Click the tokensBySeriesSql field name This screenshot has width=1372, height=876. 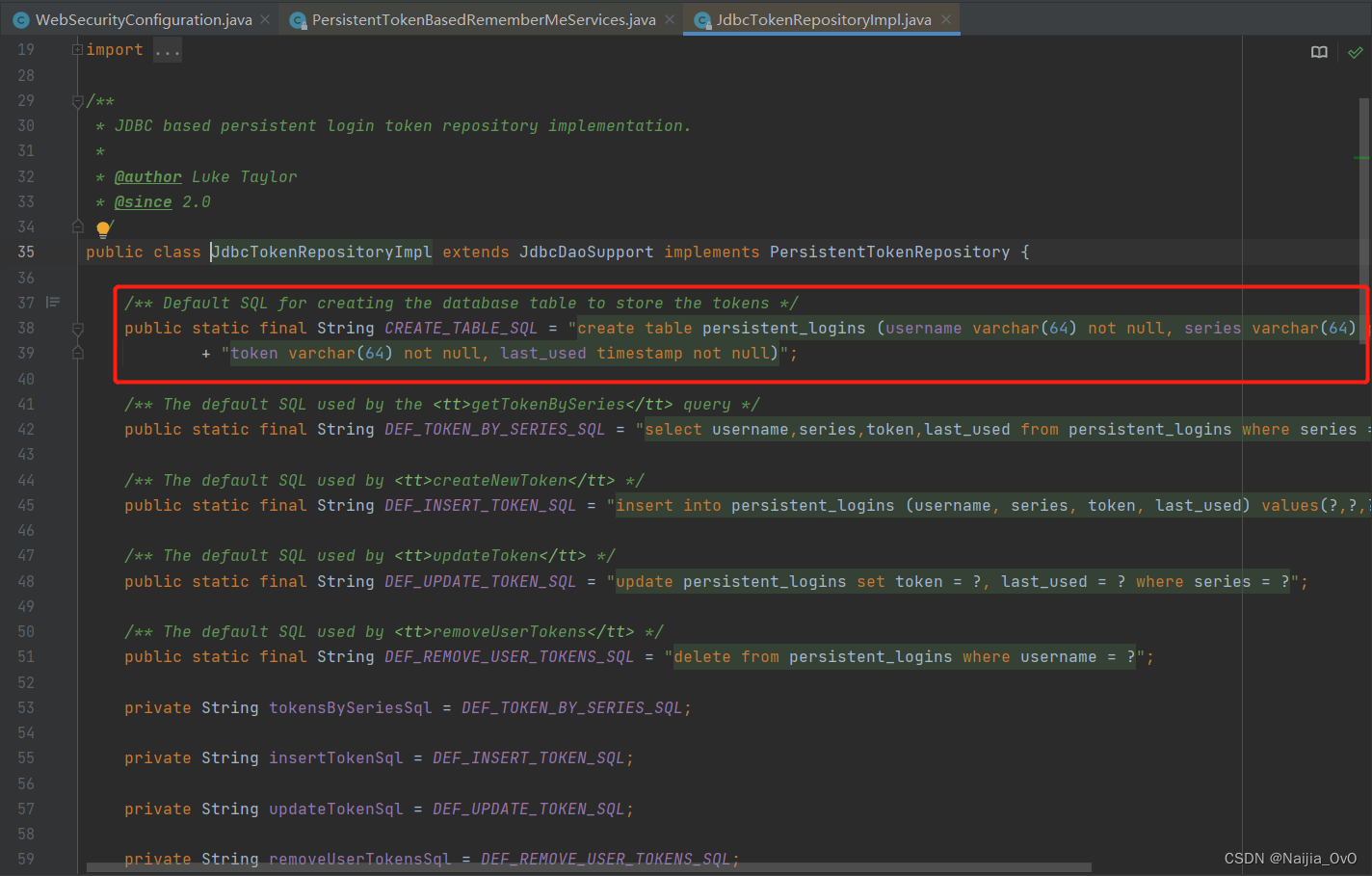[350, 707]
